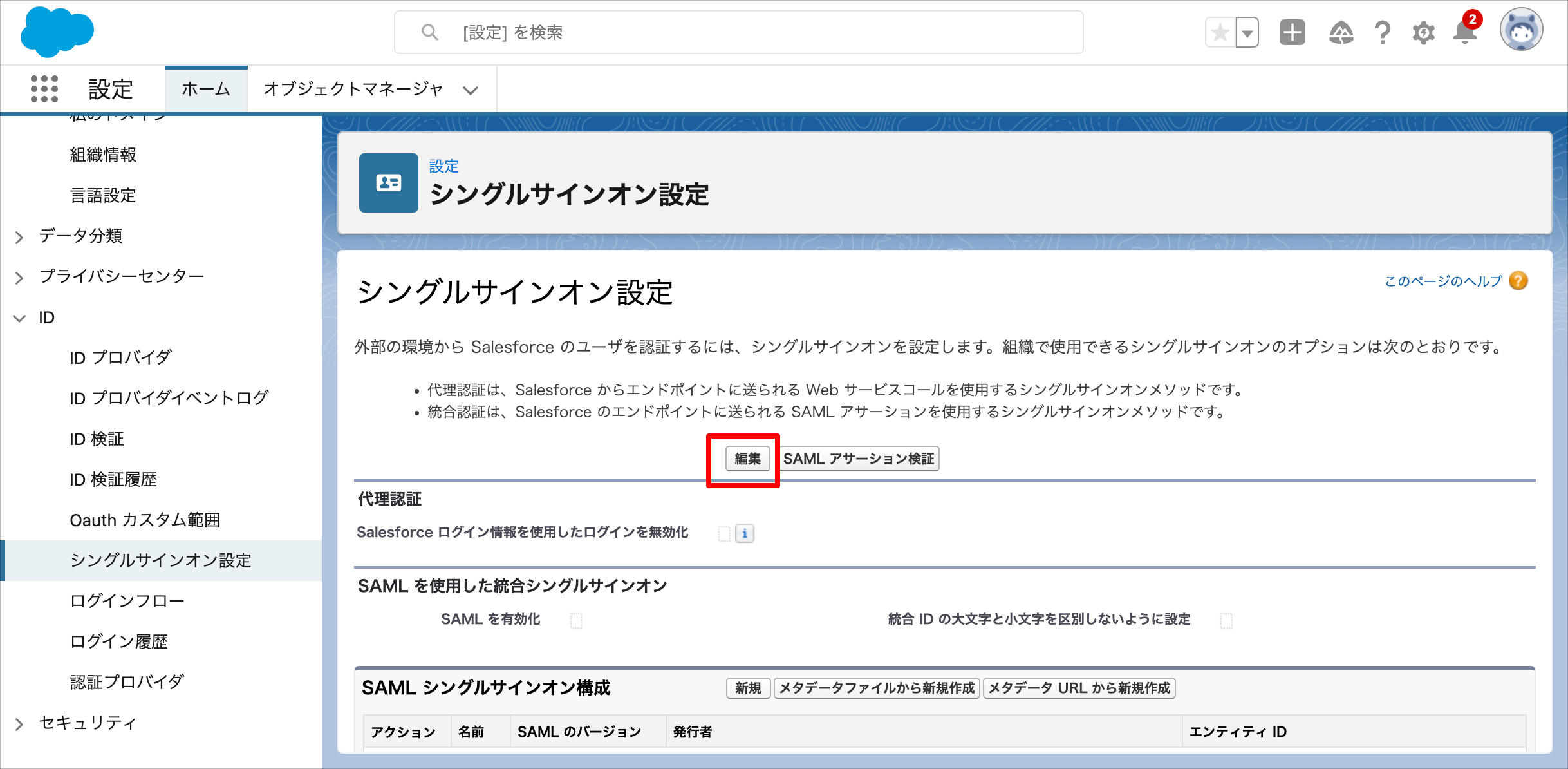Open the このページのヘルプ link
The image size is (1568, 769).
(1443, 281)
